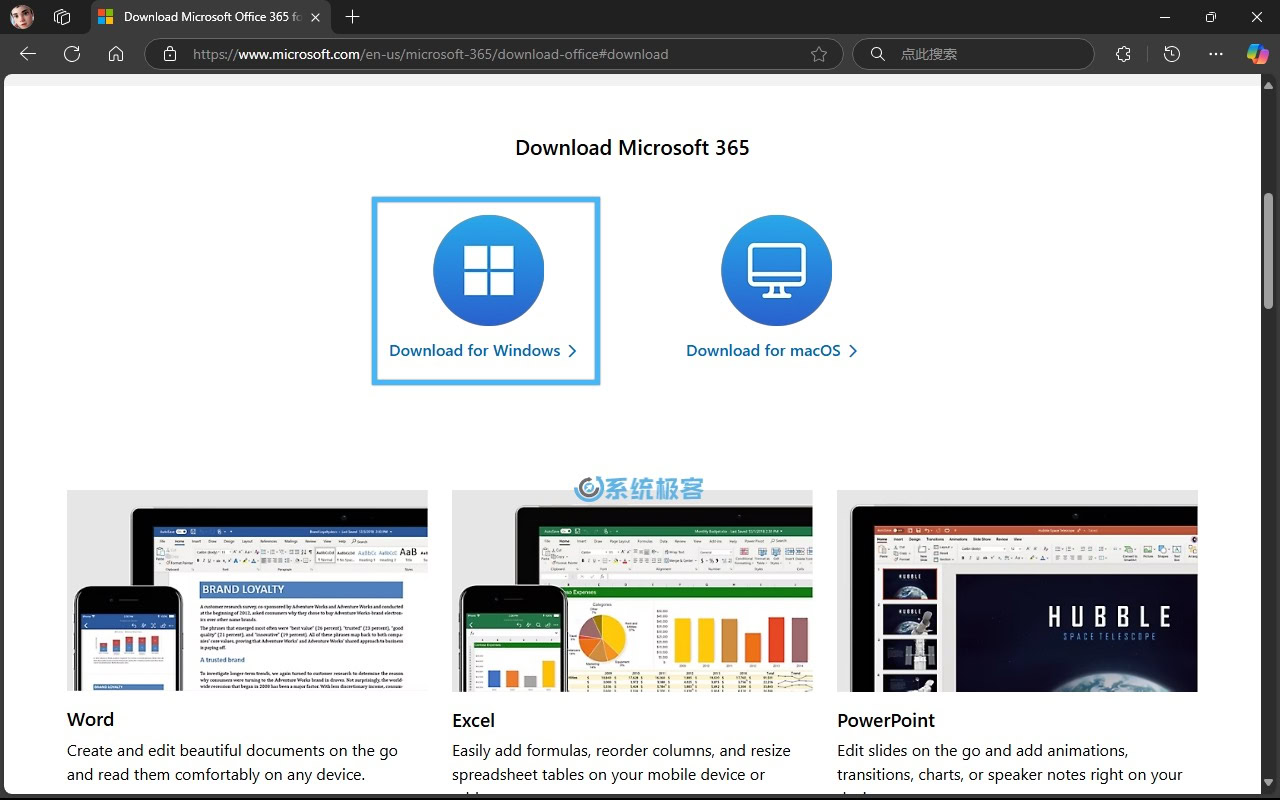Follow the Download for macOS link
Screen dimensions: 1280x800
[x=763, y=351]
